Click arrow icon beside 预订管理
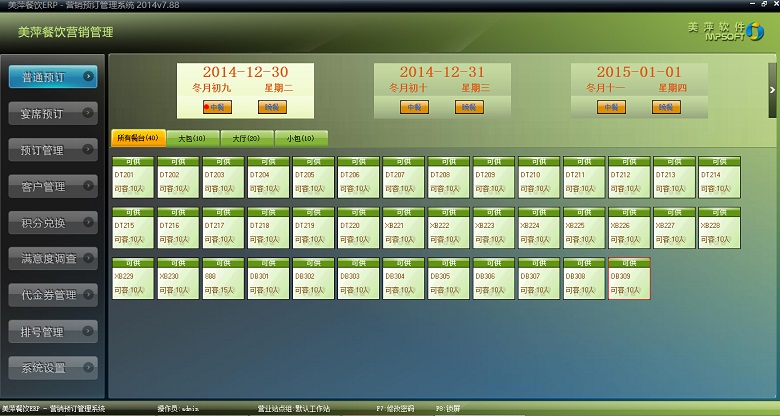 pos(89,149)
